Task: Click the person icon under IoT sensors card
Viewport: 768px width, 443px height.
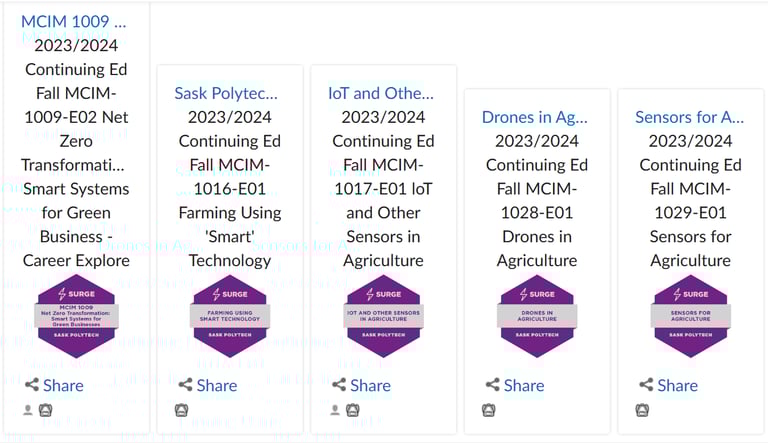Action: 335,410
